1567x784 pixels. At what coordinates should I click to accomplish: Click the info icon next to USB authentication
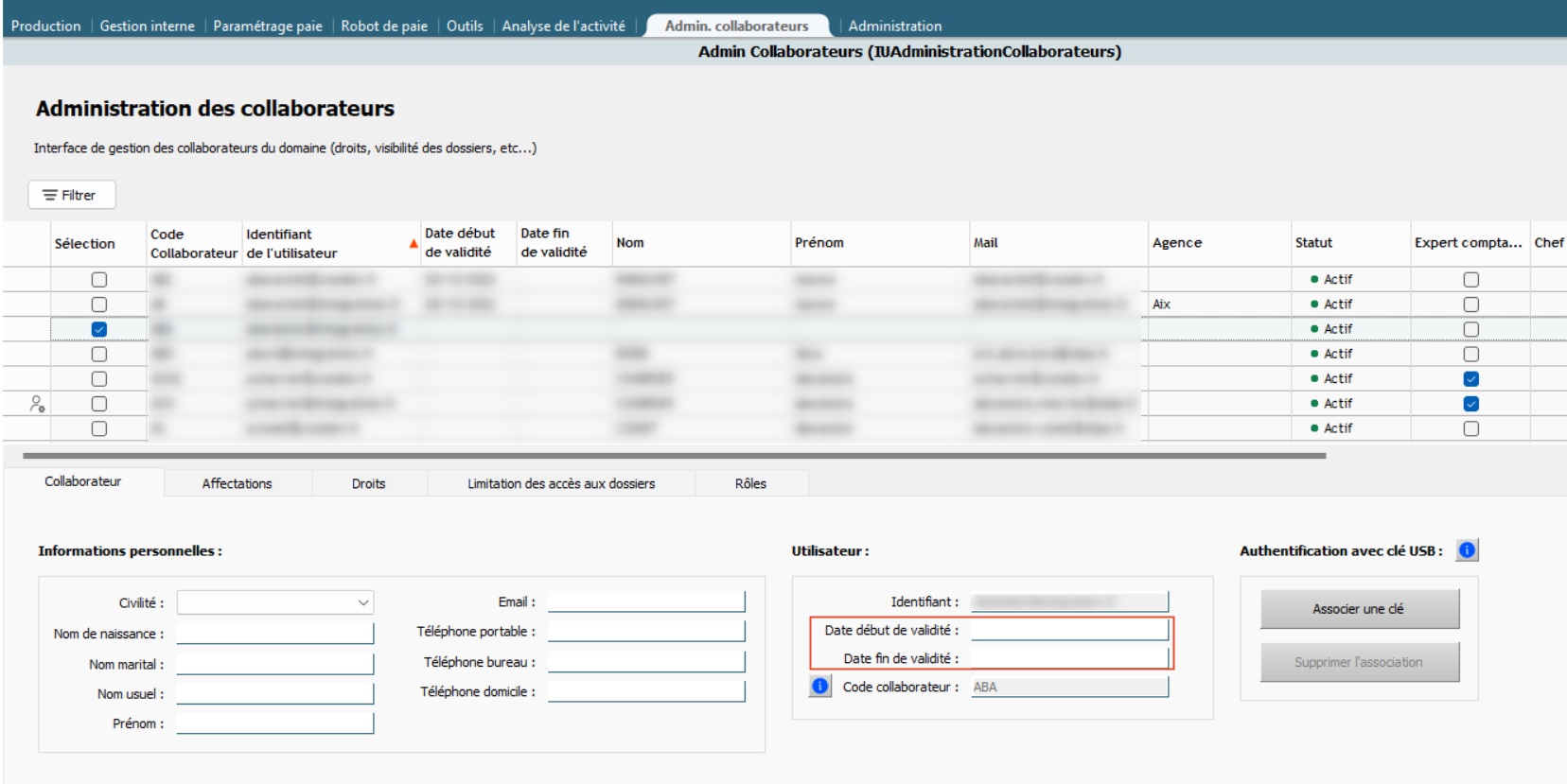(1466, 550)
